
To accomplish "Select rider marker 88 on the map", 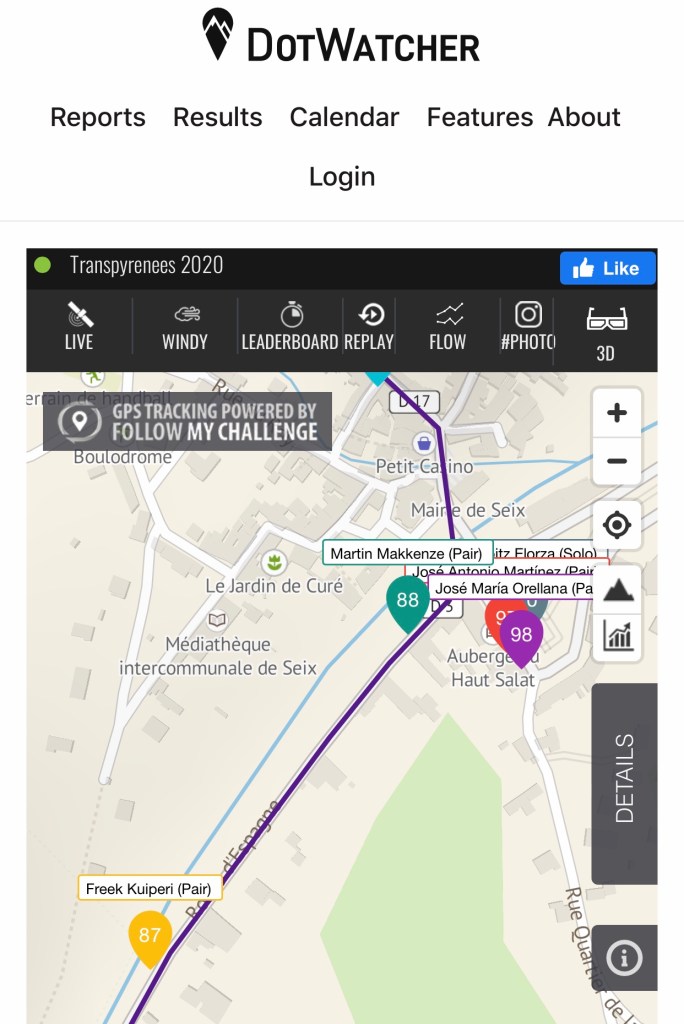I will (x=407, y=601).
